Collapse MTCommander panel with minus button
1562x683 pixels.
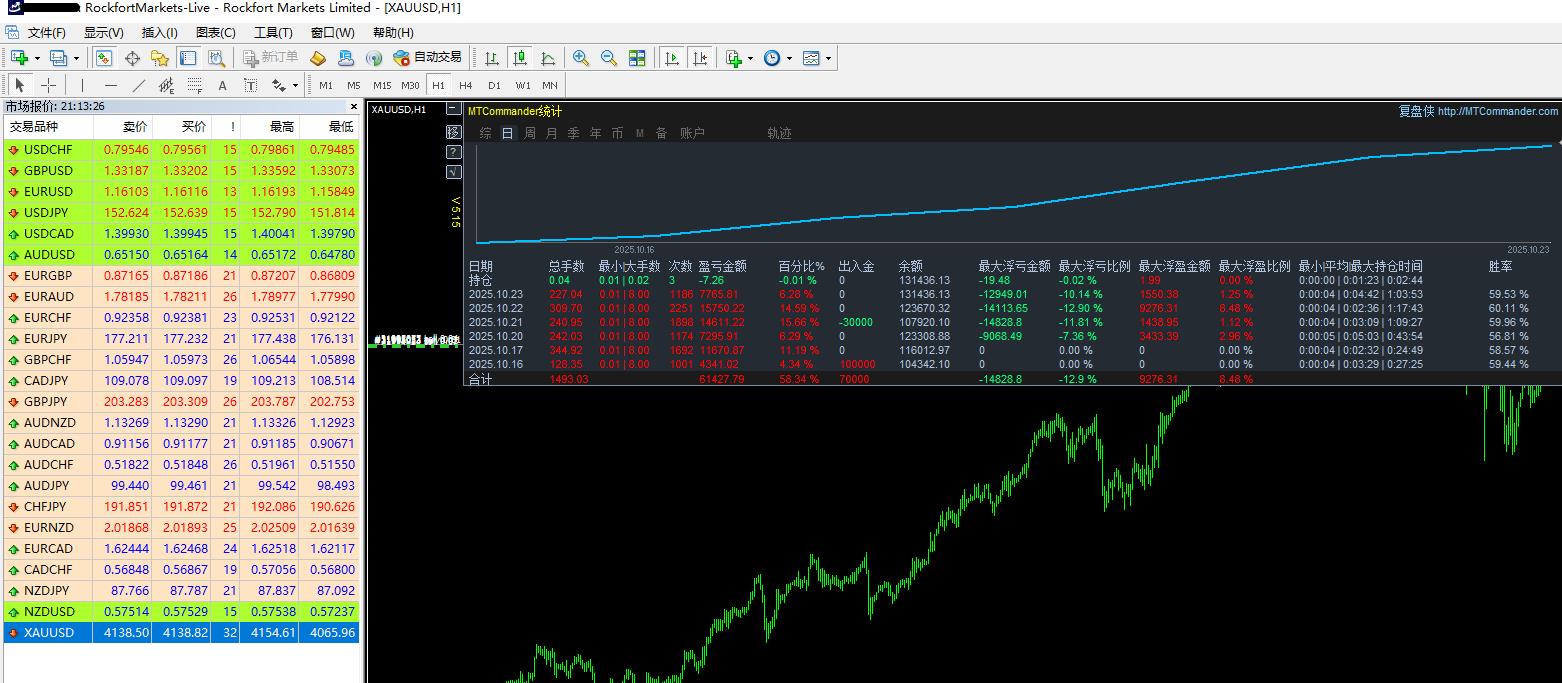(x=454, y=108)
